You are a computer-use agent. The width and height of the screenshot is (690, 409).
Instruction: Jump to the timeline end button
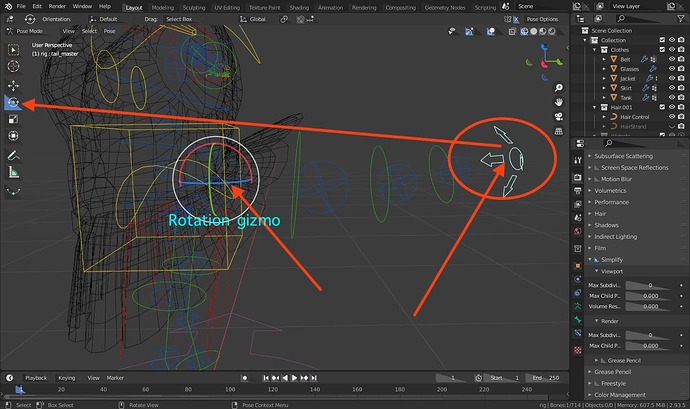[x=314, y=378]
